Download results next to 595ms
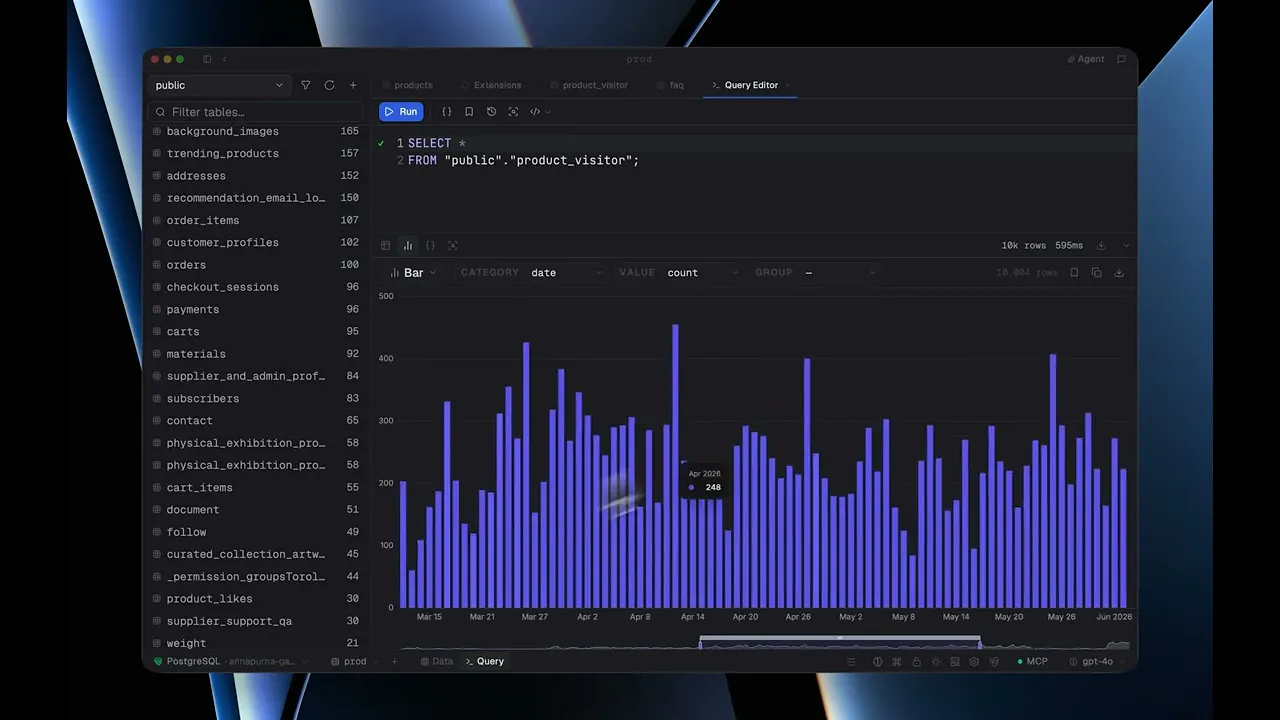The image size is (1280, 720). point(1101,245)
